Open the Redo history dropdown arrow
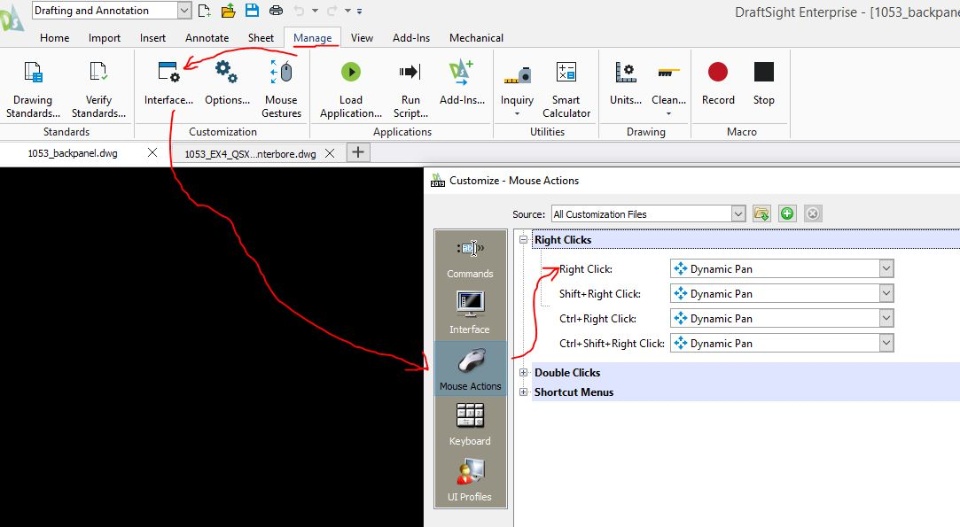Viewport: 960px width, 527px height. [x=347, y=10]
